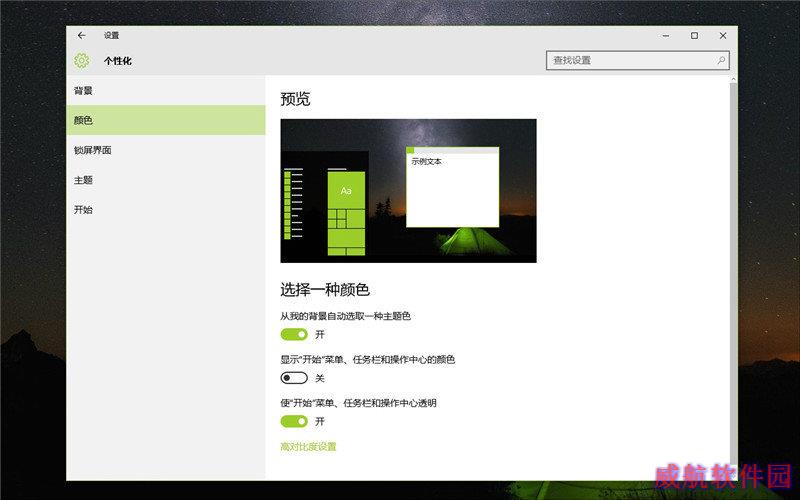The width and height of the screenshot is (800, 500).
Task: Maximize the Settings window
Action: pyautogui.click(x=694, y=35)
